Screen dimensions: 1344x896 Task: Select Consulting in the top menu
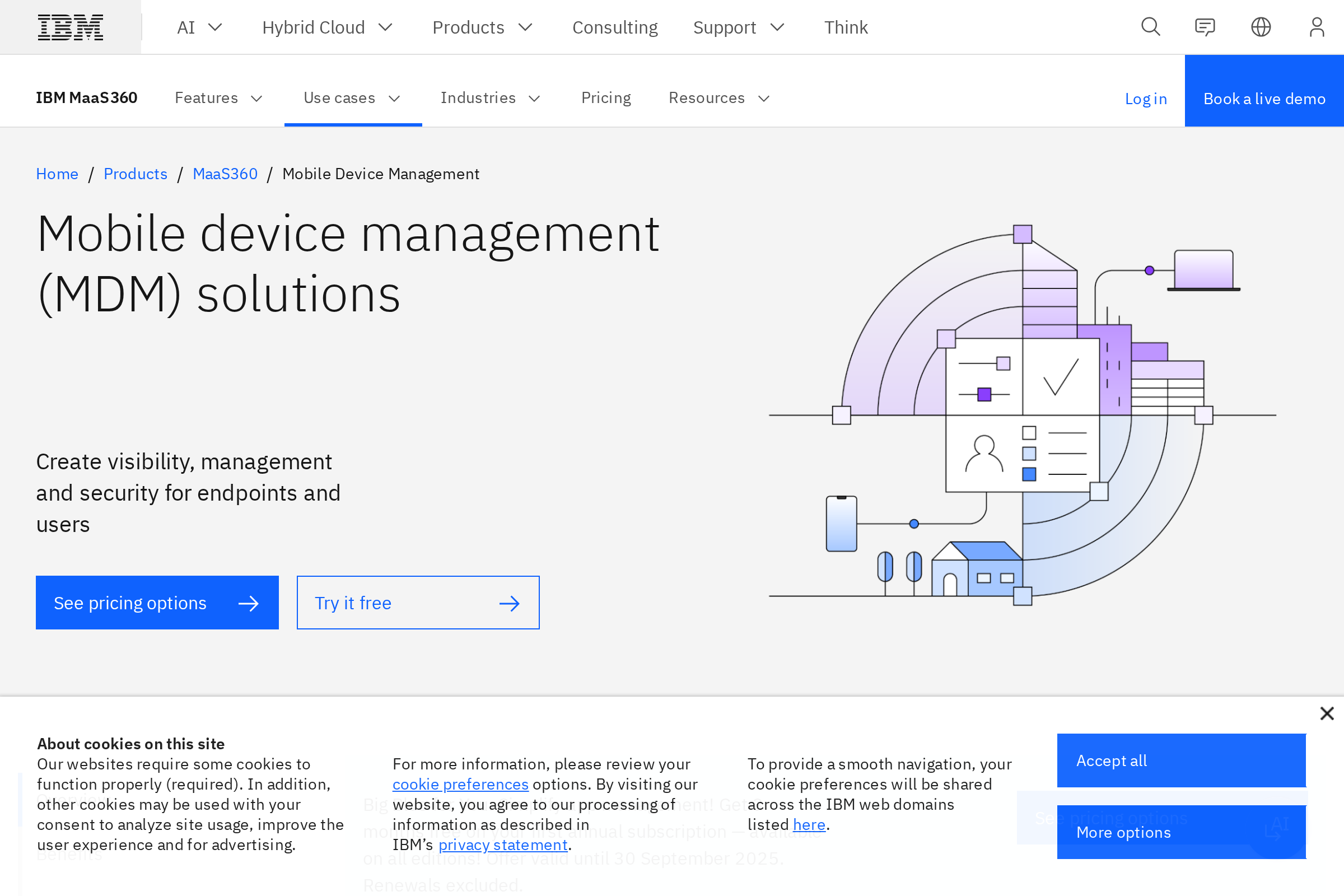tap(615, 26)
